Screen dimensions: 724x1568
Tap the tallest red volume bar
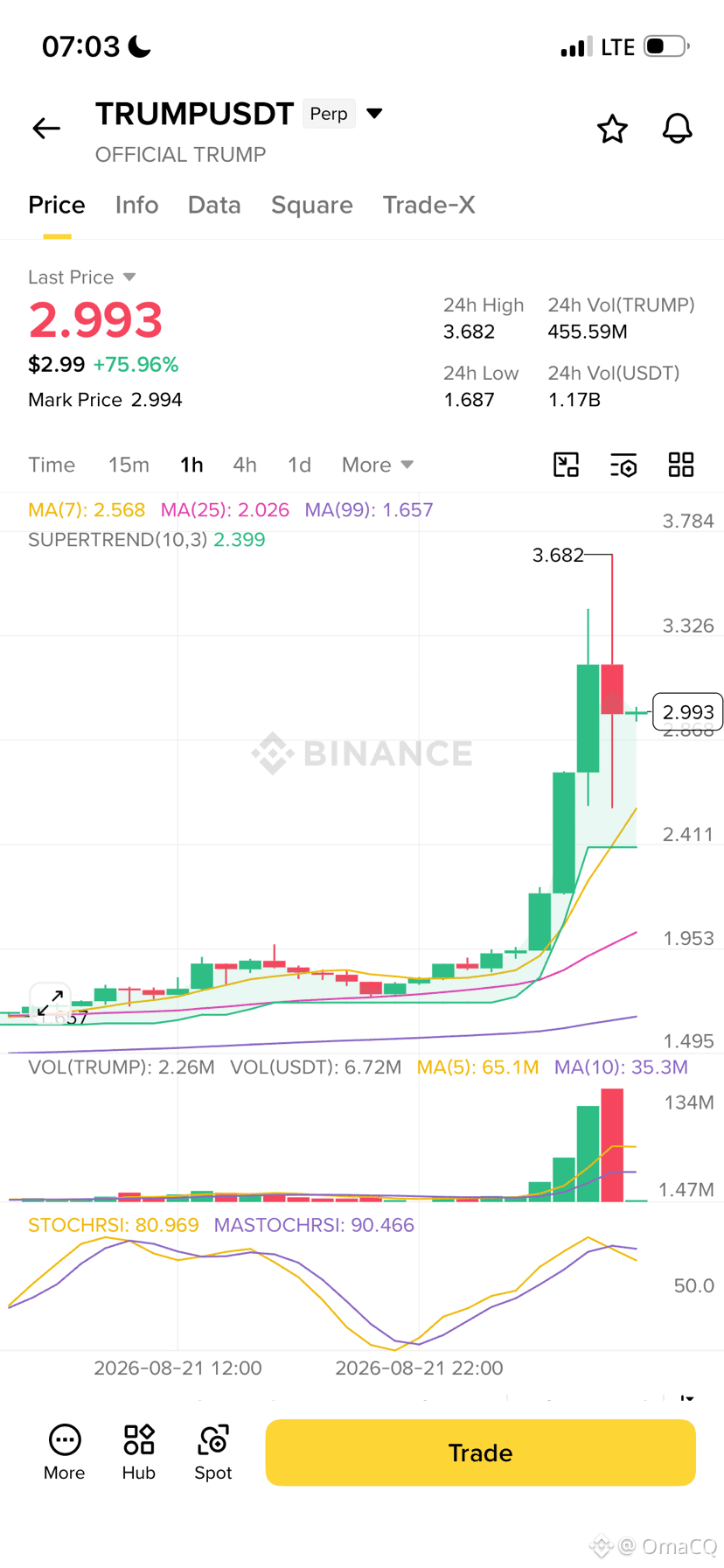tap(612, 1144)
